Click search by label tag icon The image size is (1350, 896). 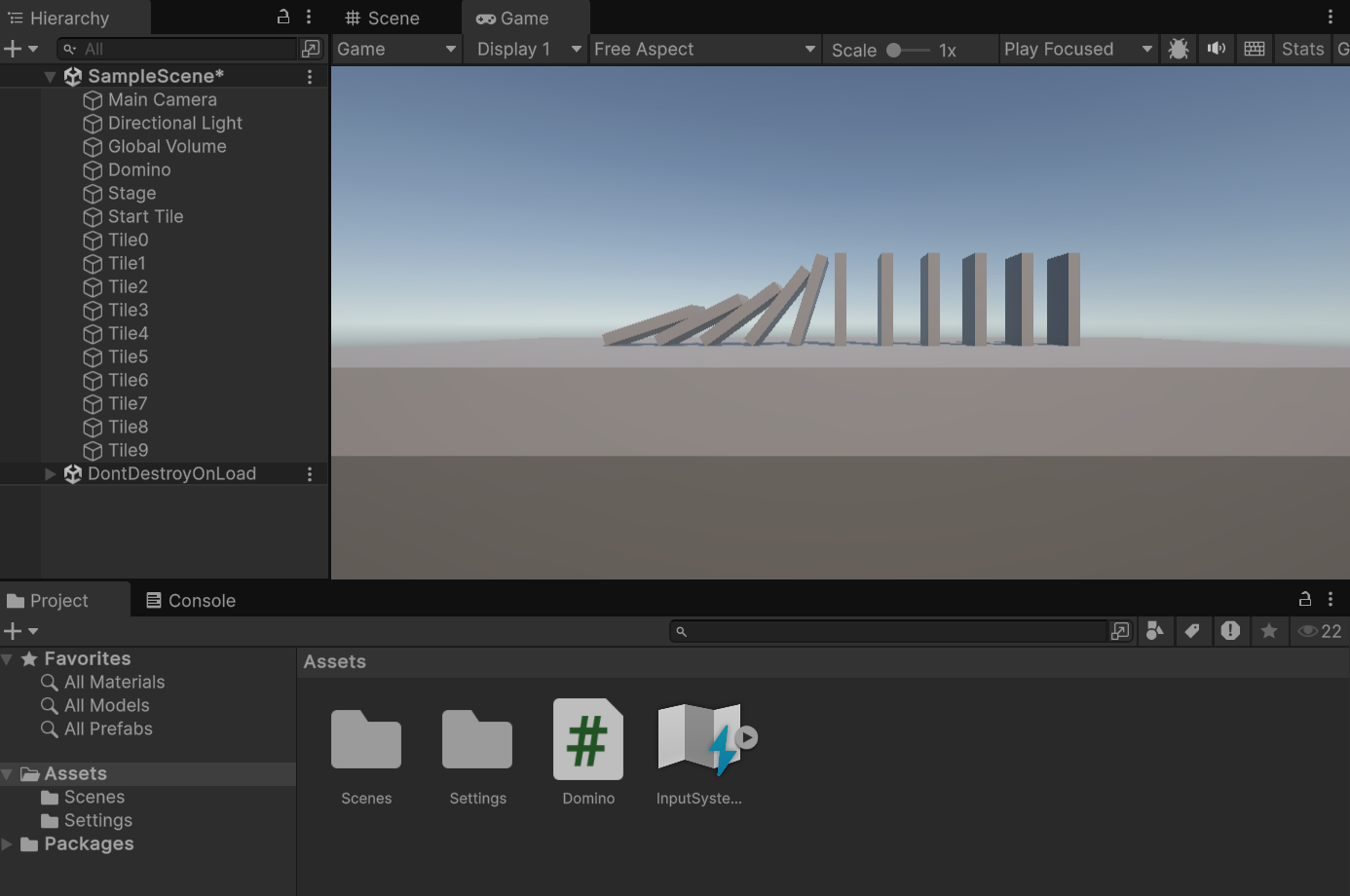click(1192, 631)
